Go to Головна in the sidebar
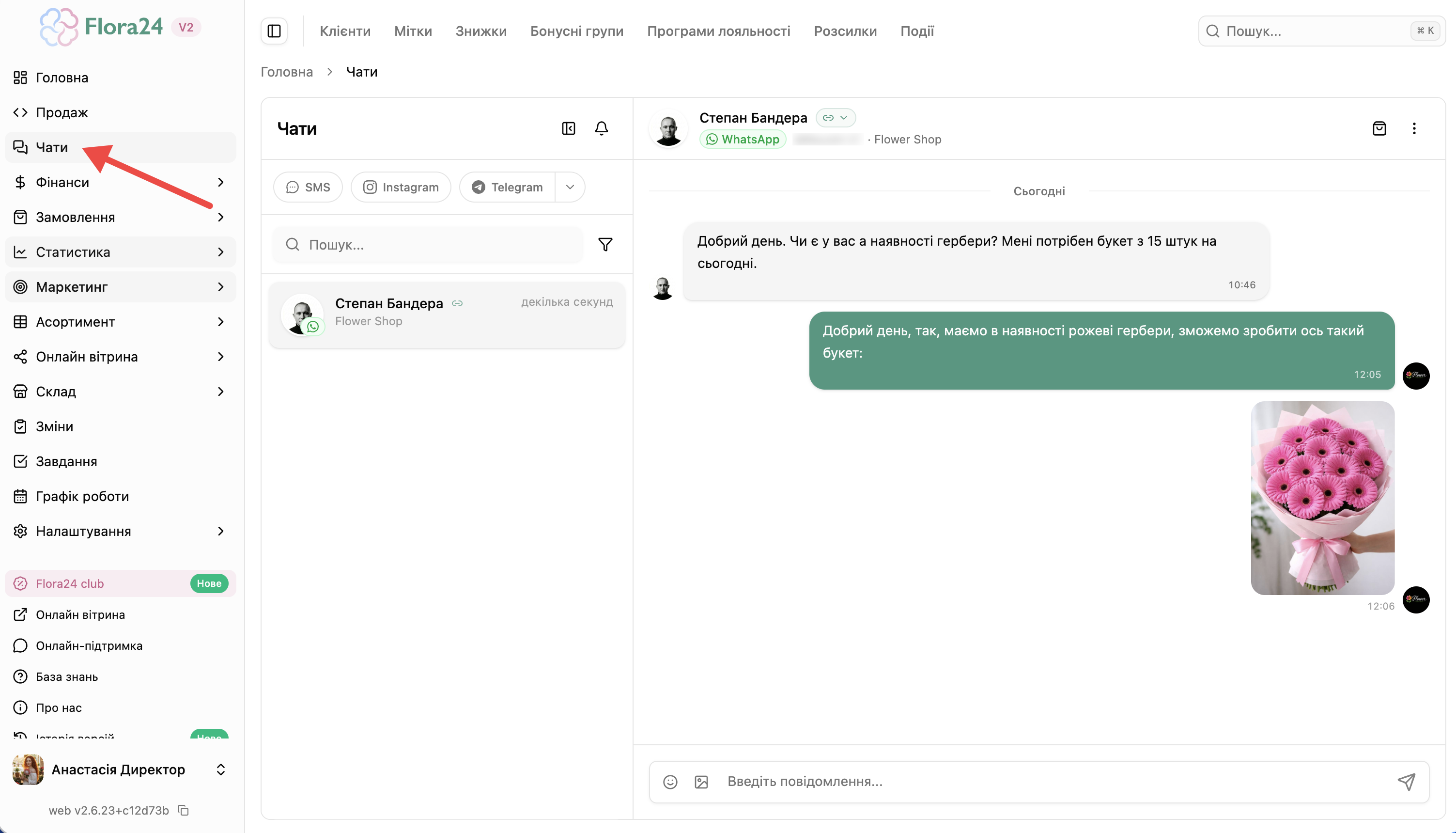The height and width of the screenshot is (833, 1456). 120,78
